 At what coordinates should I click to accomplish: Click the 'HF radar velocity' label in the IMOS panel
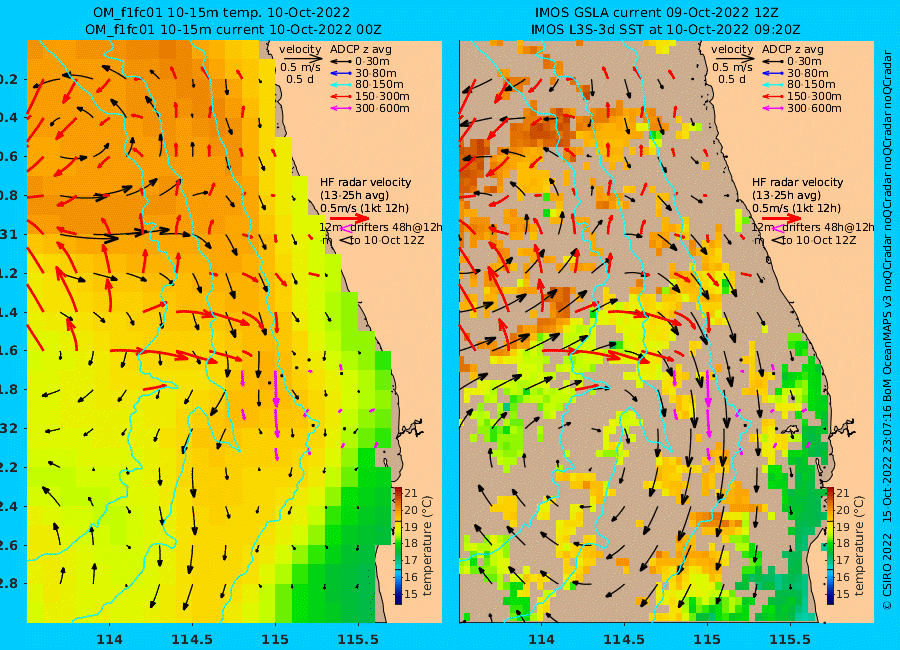(798, 182)
